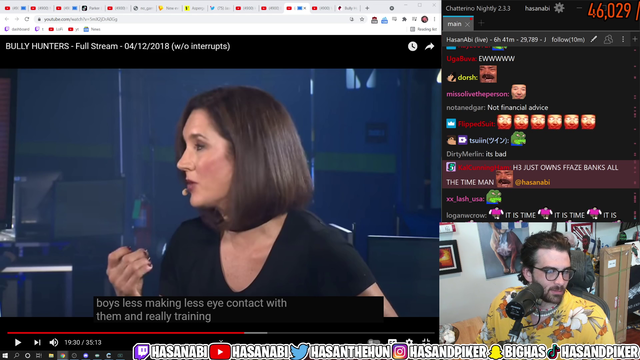Open Chrome extensions puzzle icon
Viewport: 640px width, 360px height.
[404, 19]
